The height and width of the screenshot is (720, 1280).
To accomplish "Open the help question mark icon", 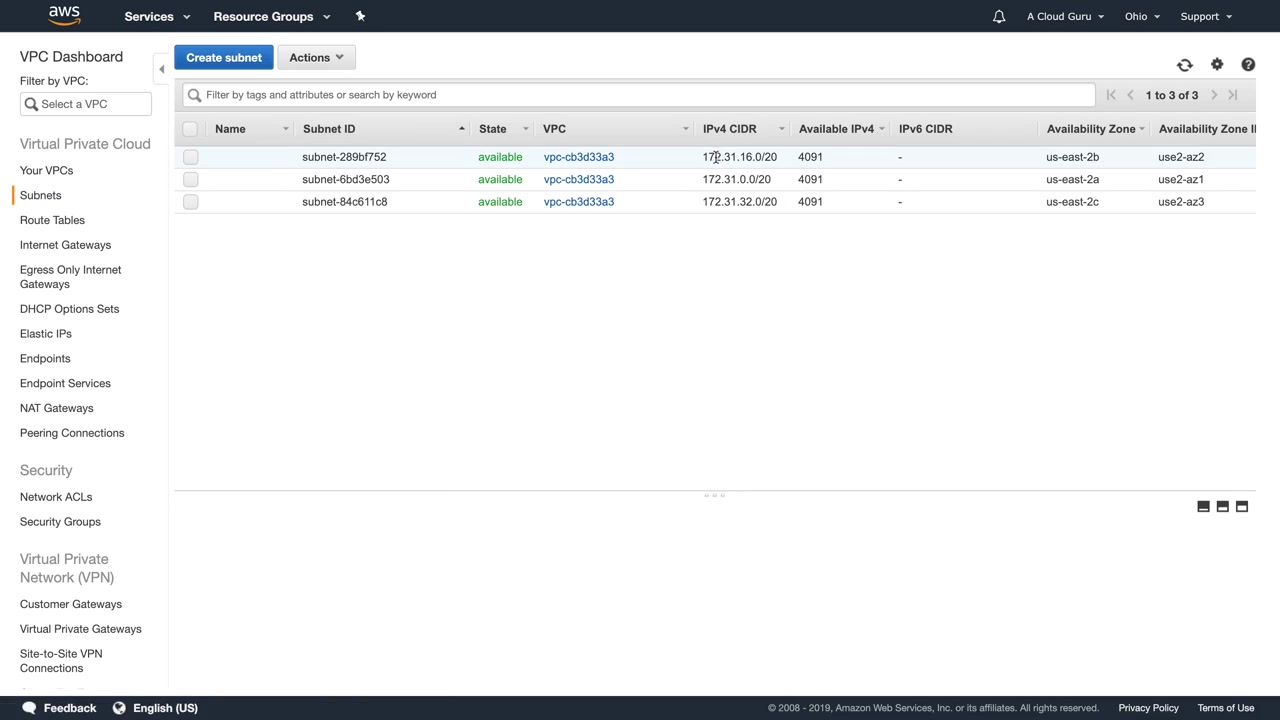I will [1248, 65].
